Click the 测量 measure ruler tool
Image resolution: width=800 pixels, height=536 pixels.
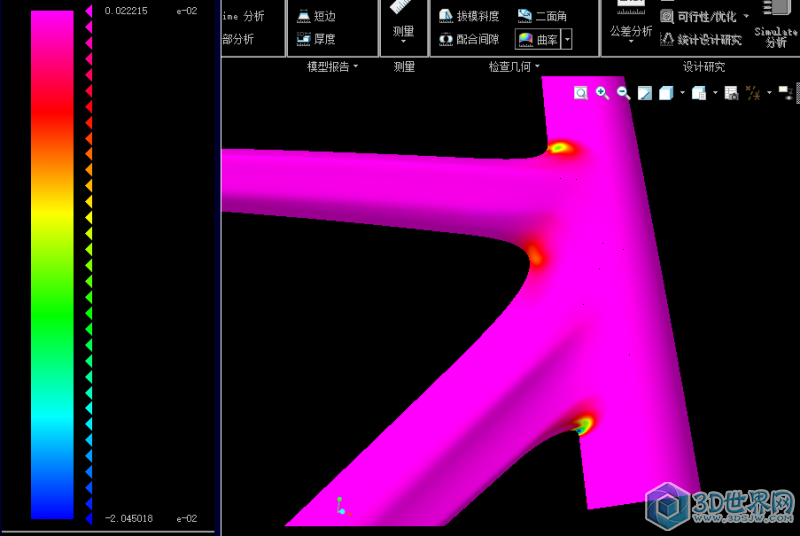pyautogui.click(x=403, y=20)
